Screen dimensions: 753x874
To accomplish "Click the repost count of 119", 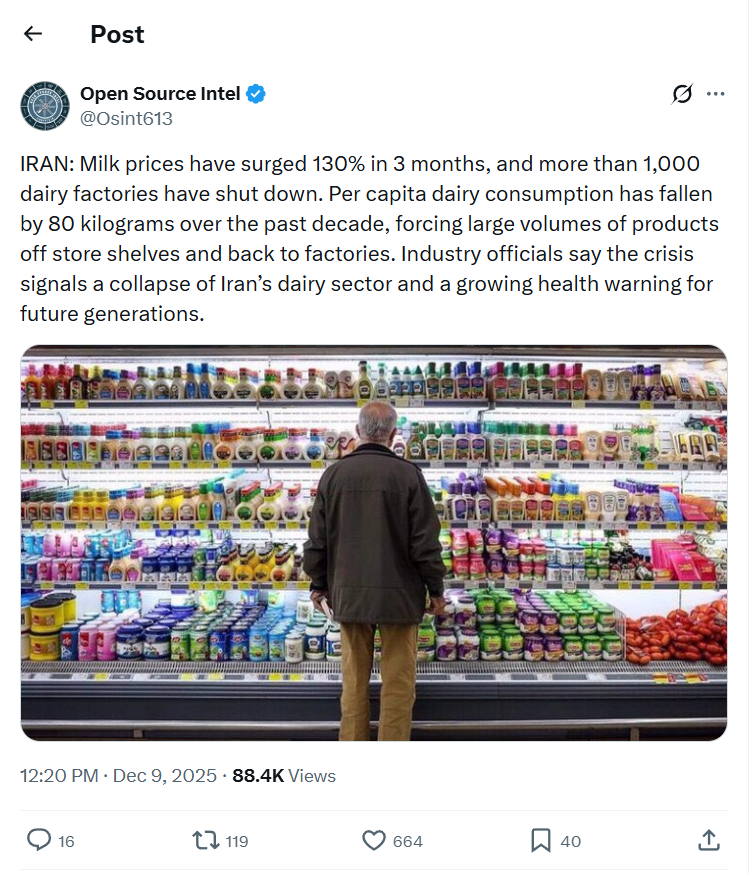I will coord(236,841).
